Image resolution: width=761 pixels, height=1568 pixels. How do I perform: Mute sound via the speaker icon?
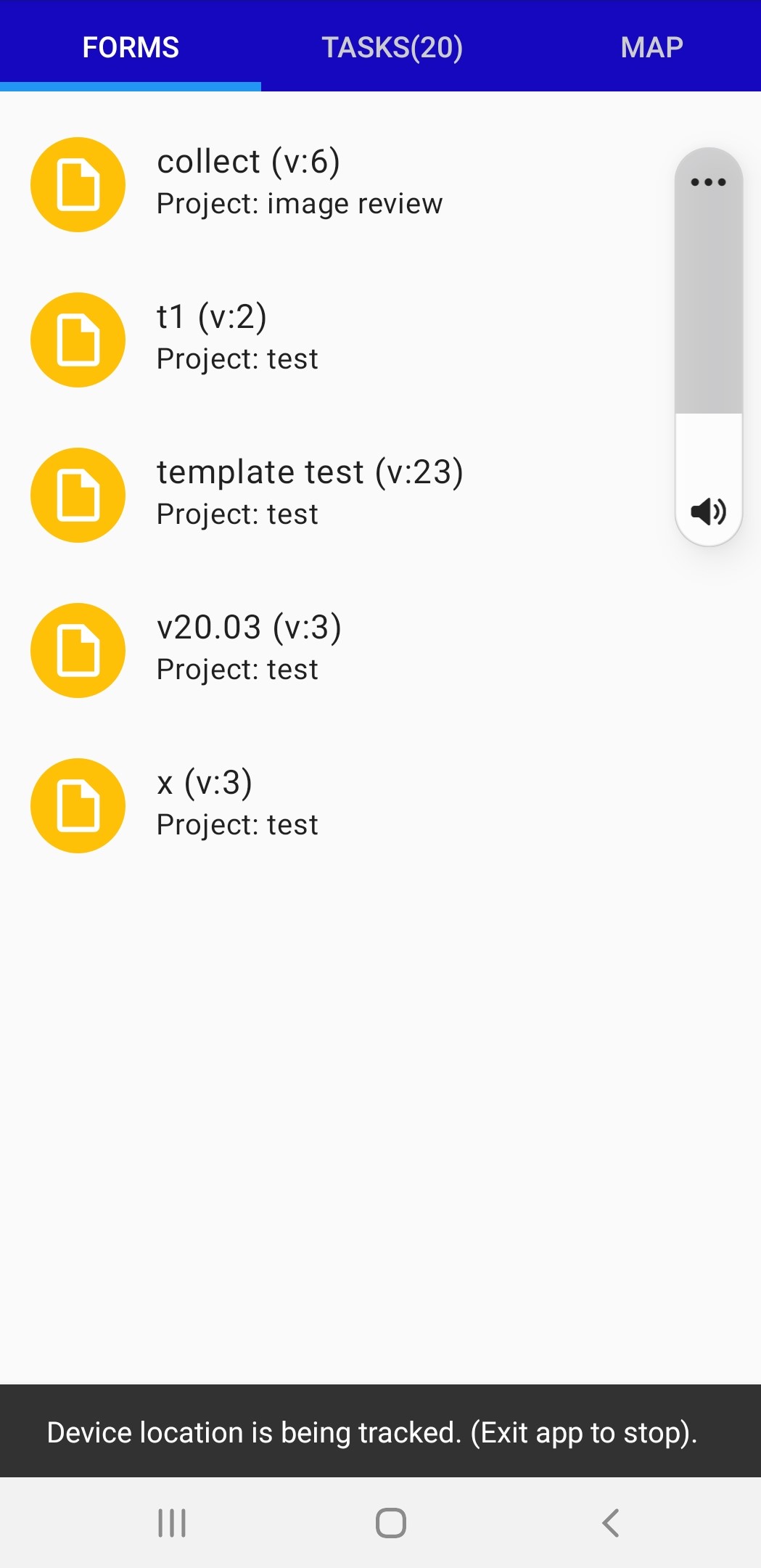tap(708, 512)
